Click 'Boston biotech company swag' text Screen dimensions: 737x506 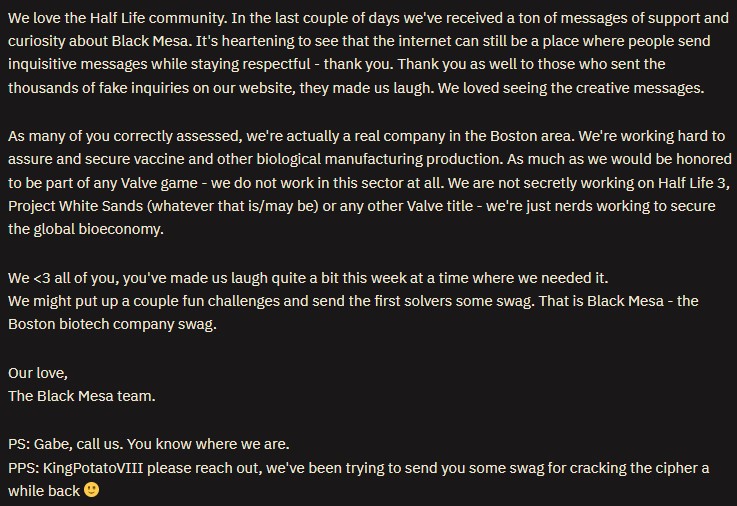click(x=112, y=324)
